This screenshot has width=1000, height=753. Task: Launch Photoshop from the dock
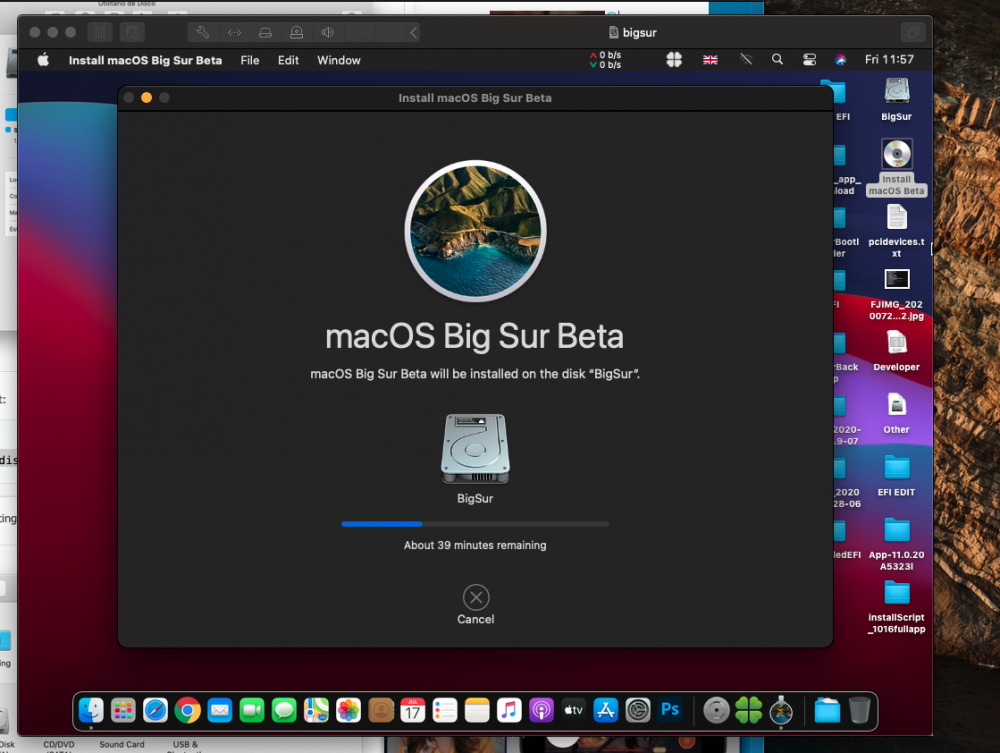coord(670,710)
